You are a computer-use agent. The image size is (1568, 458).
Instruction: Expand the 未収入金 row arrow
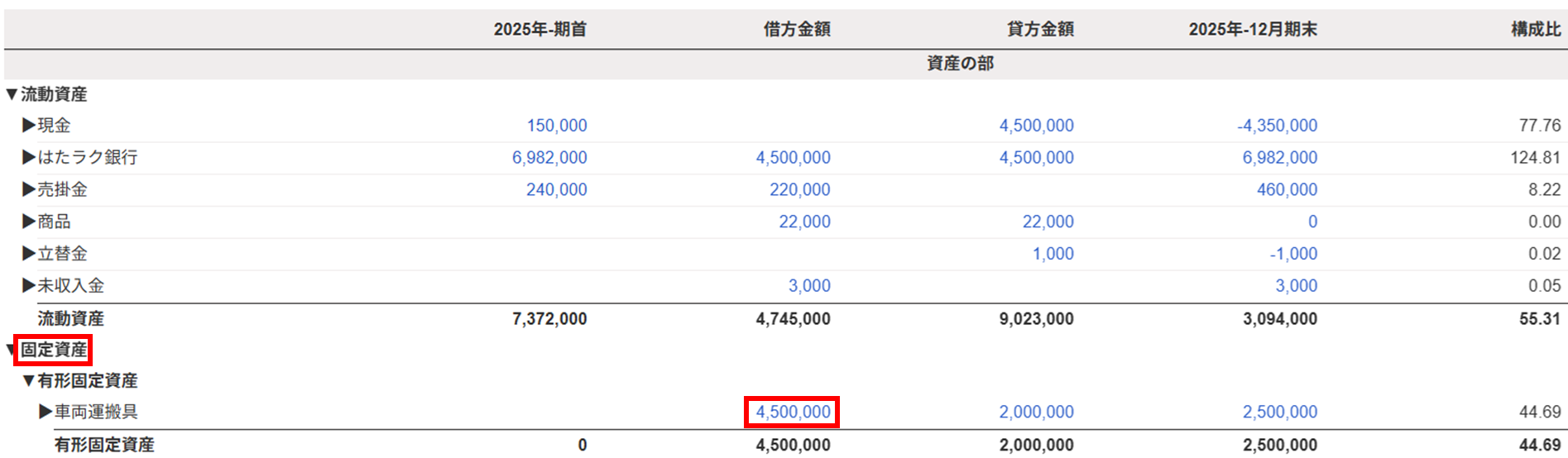point(29,286)
